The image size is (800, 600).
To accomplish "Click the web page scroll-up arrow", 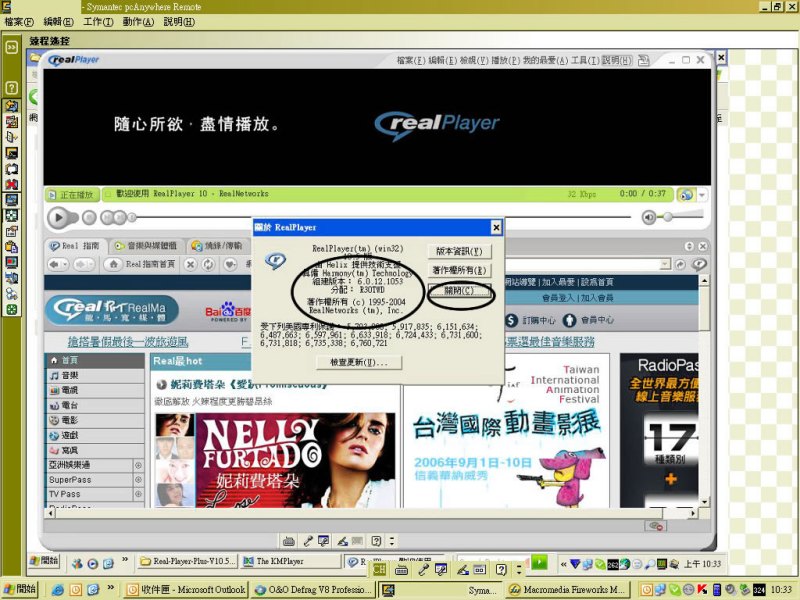I will [x=704, y=281].
